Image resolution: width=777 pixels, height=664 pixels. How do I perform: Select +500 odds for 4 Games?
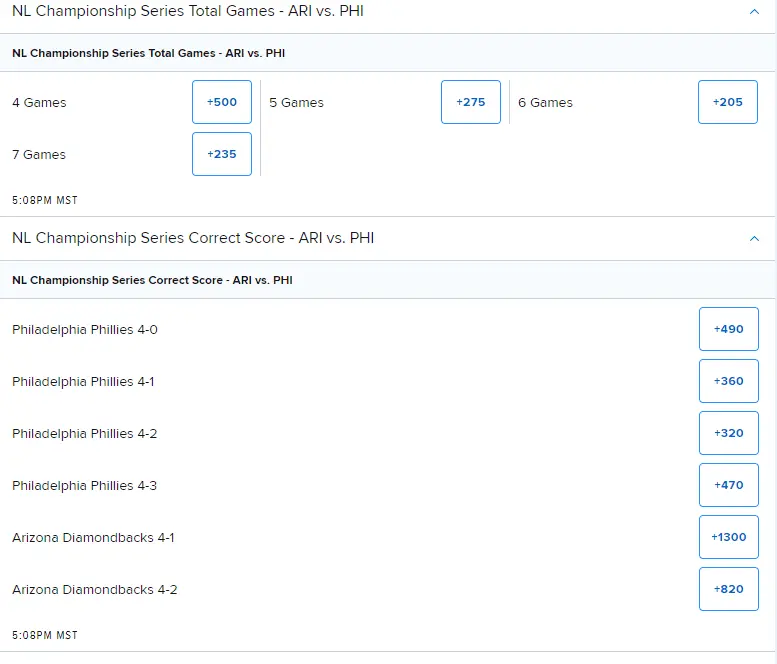point(222,102)
